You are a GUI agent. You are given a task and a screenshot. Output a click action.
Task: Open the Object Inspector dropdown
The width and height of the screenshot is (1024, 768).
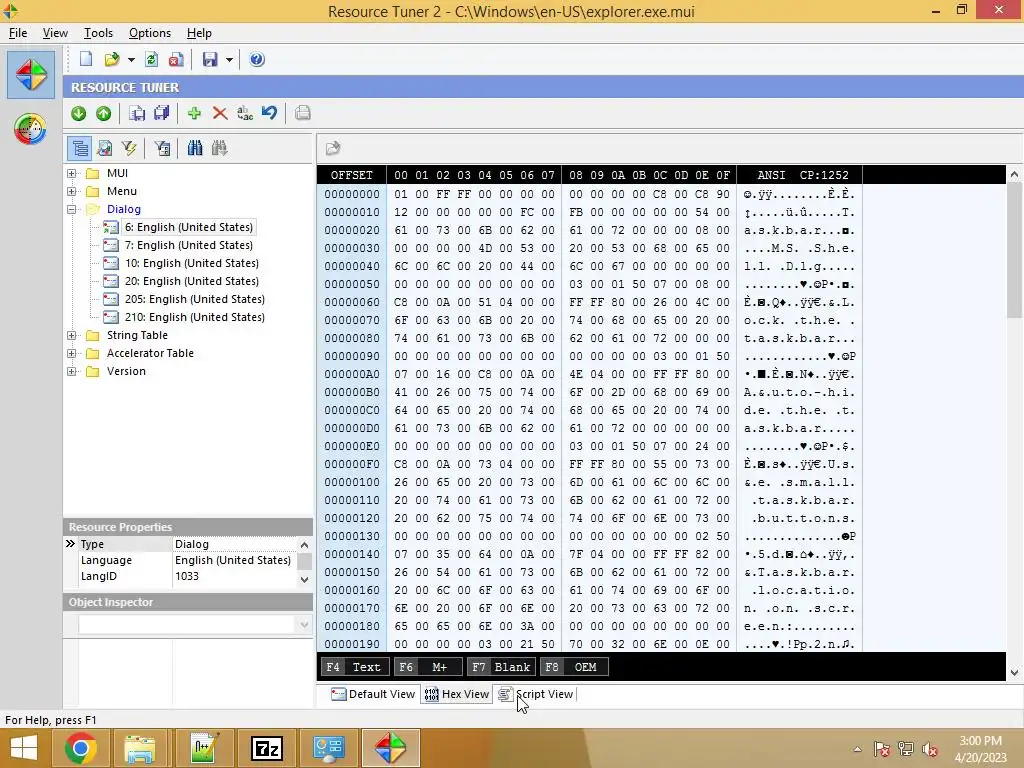coord(304,625)
